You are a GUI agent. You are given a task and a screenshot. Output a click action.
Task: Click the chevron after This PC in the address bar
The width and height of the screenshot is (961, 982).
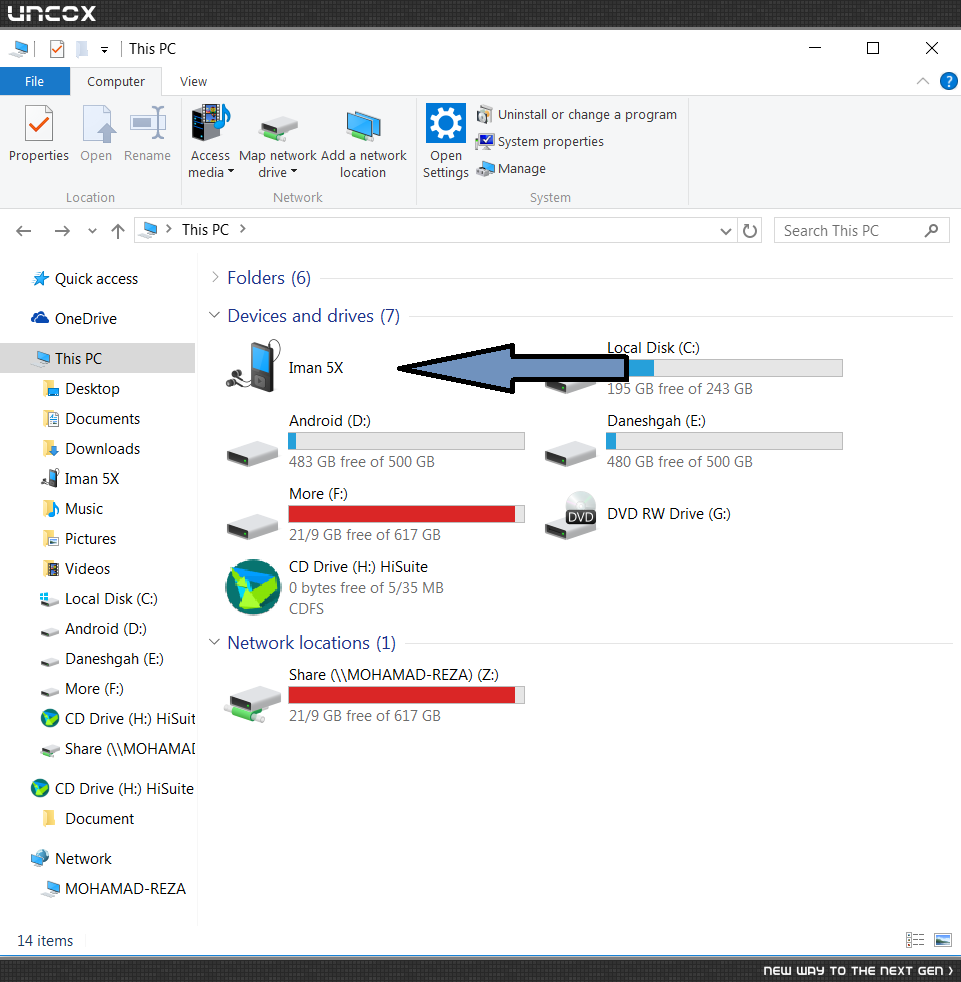(243, 229)
